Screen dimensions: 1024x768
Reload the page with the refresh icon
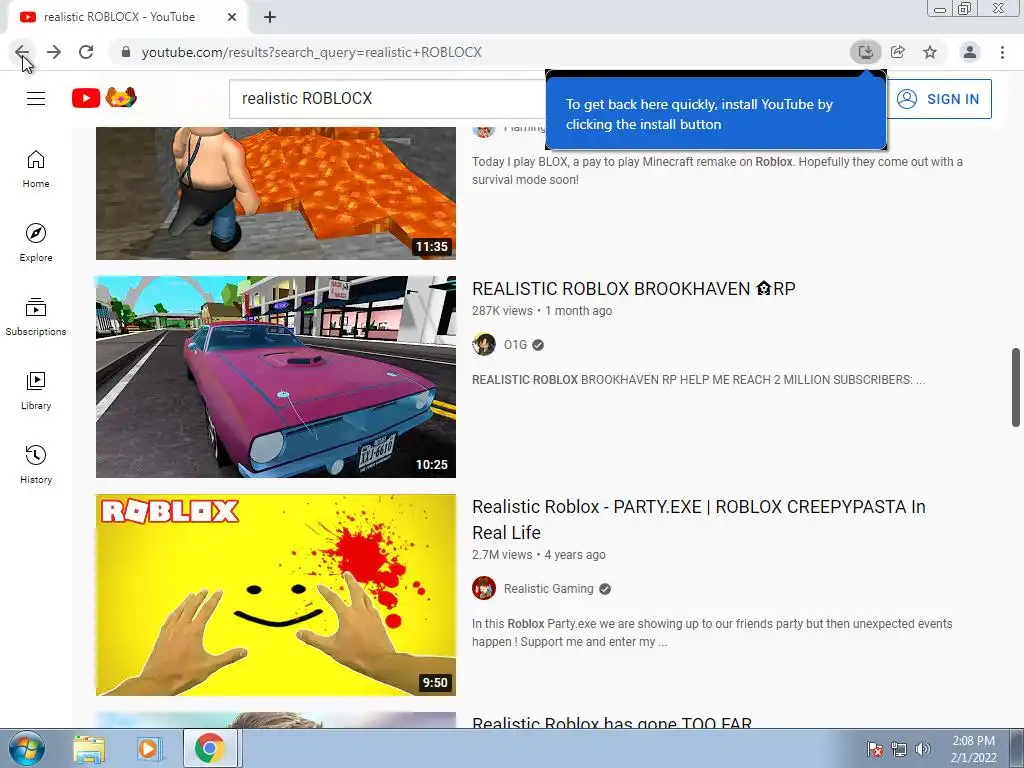[86, 52]
